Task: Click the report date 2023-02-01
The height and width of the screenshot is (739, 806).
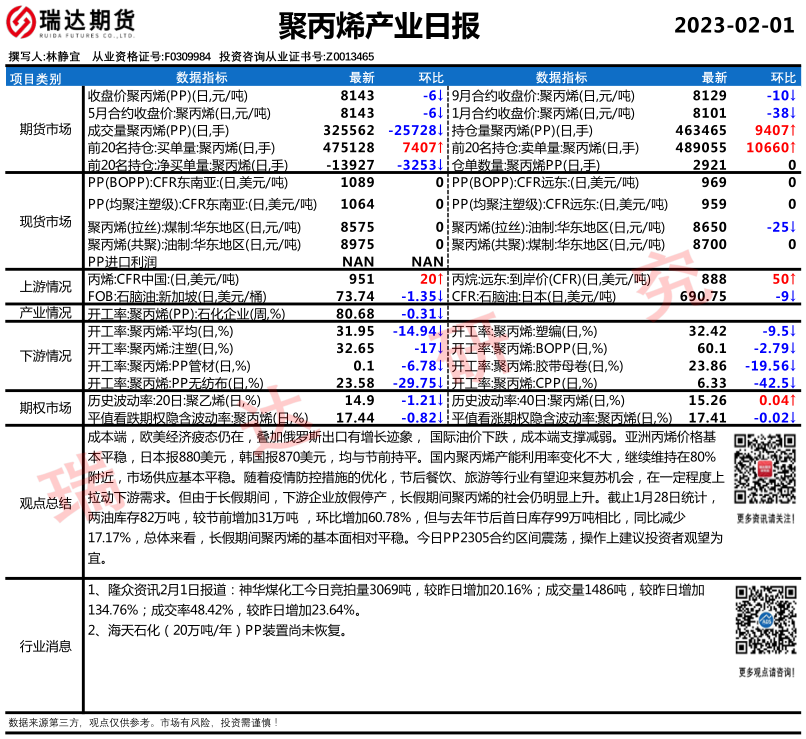Action: click(x=734, y=25)
